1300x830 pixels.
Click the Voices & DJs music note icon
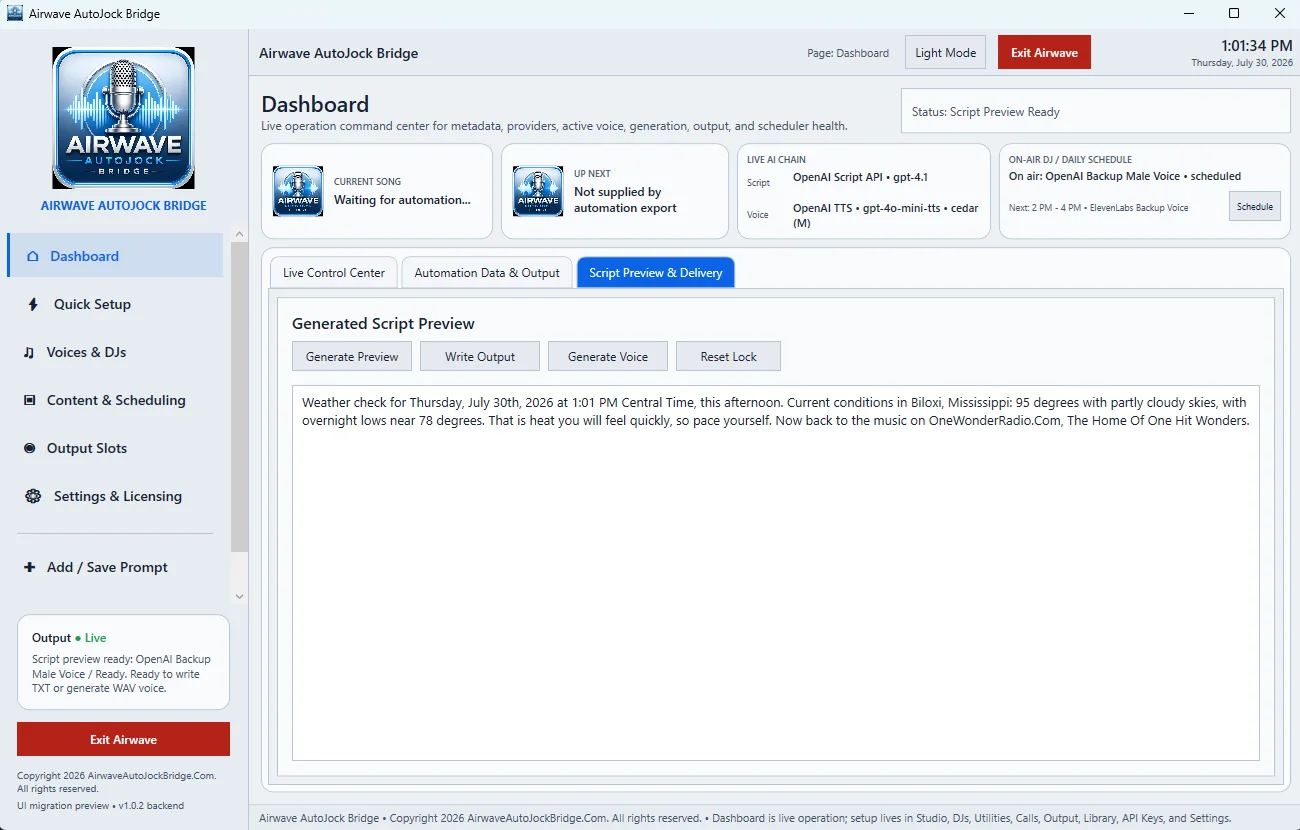pos(29,352)
